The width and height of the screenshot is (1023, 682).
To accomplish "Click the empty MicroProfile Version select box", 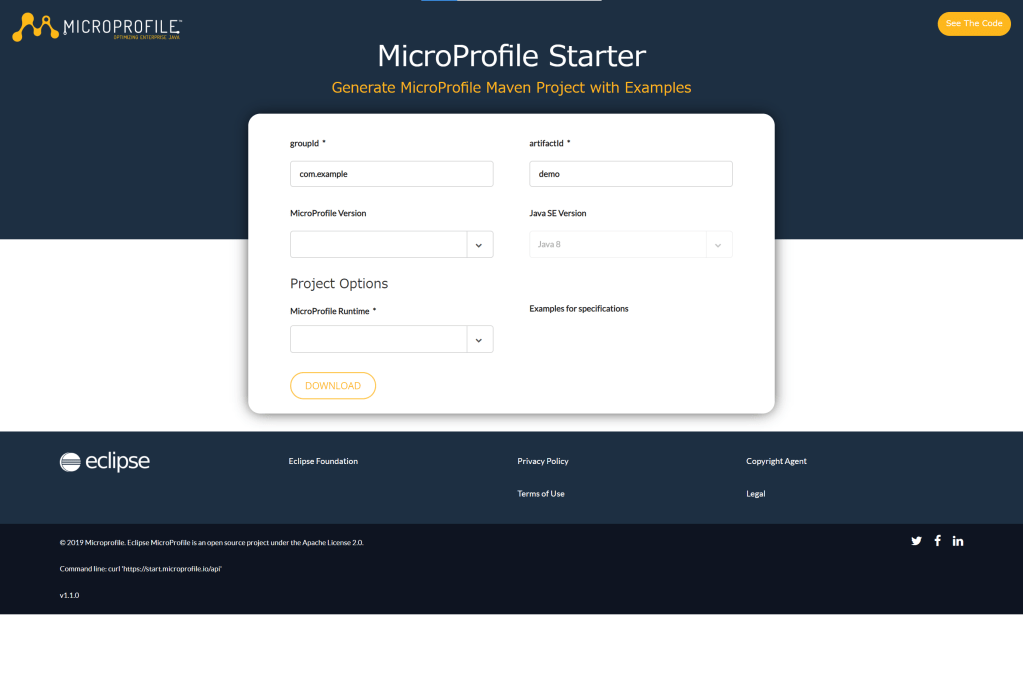I will [x=378, y=245].
